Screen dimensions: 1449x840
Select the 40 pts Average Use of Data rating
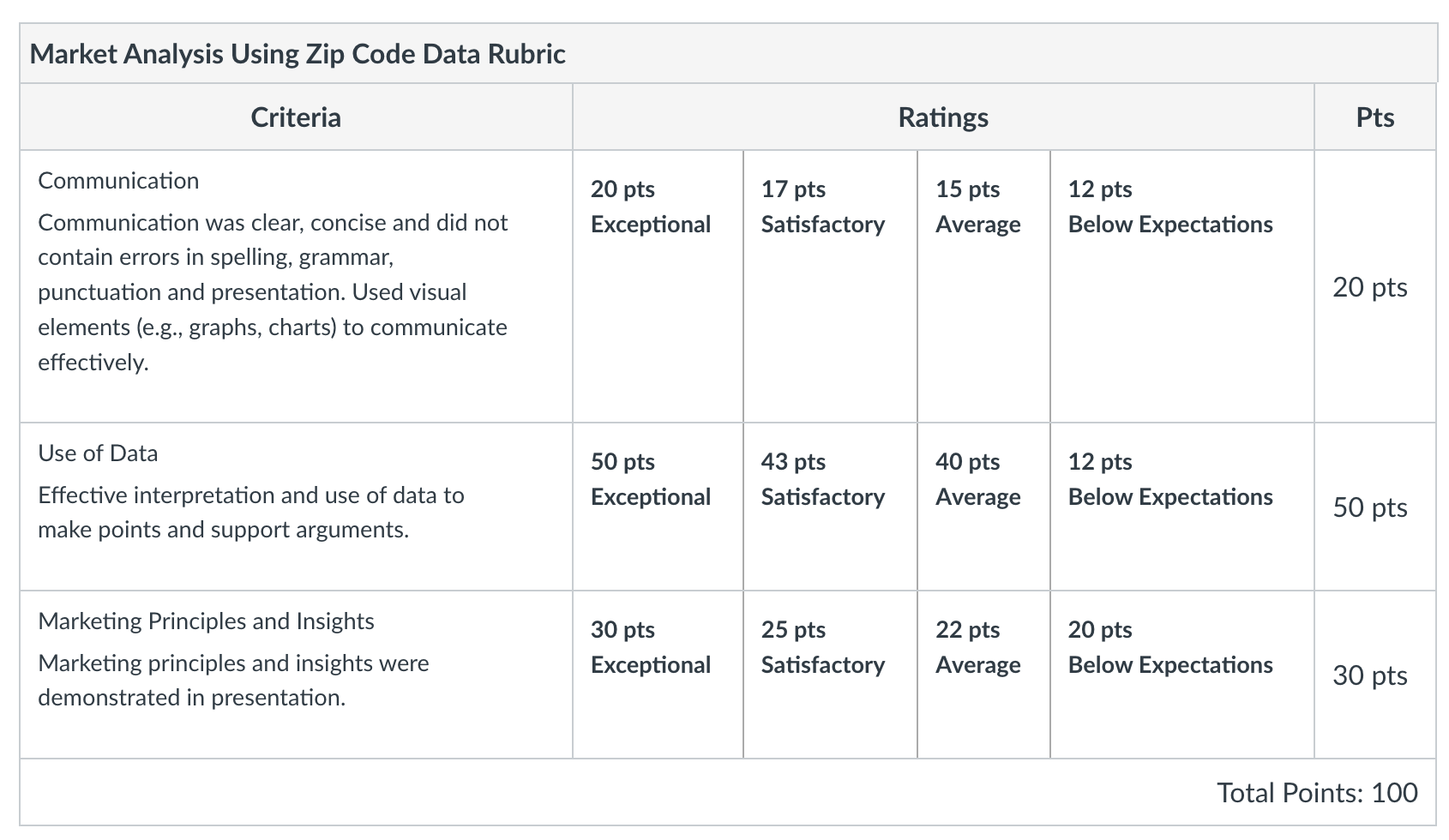click(x=983, y=507)
